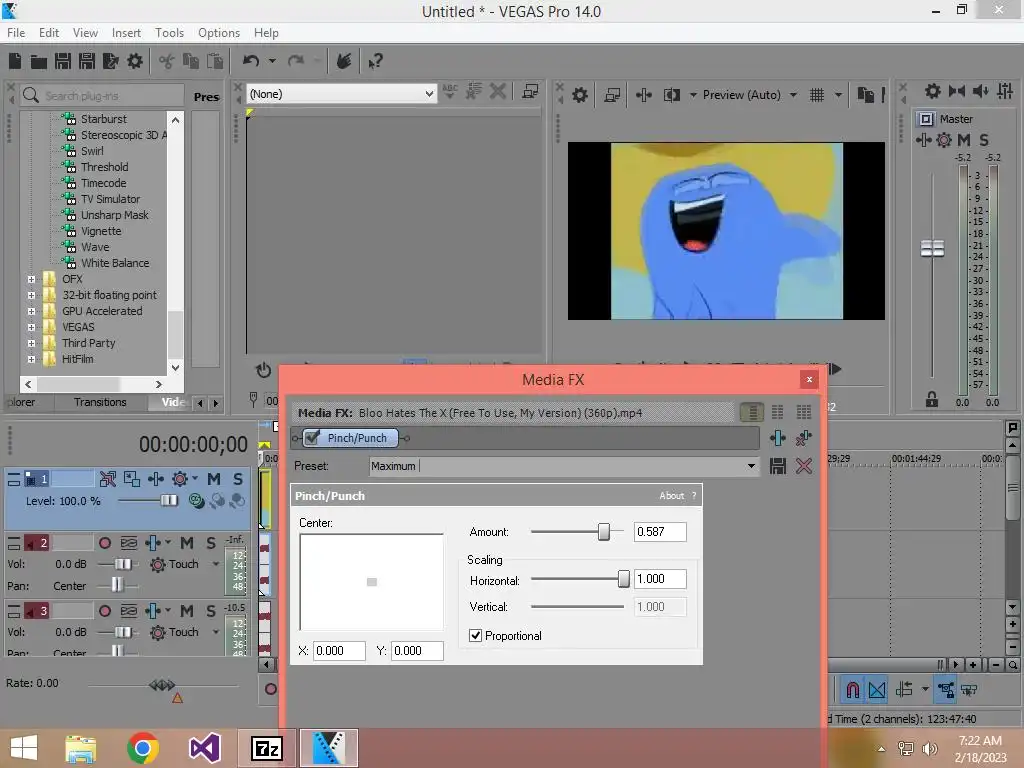The width and height of the screenshot is (1024, 768).
Task: Expand the HitFilm folder
Action: tap(31, 359)
